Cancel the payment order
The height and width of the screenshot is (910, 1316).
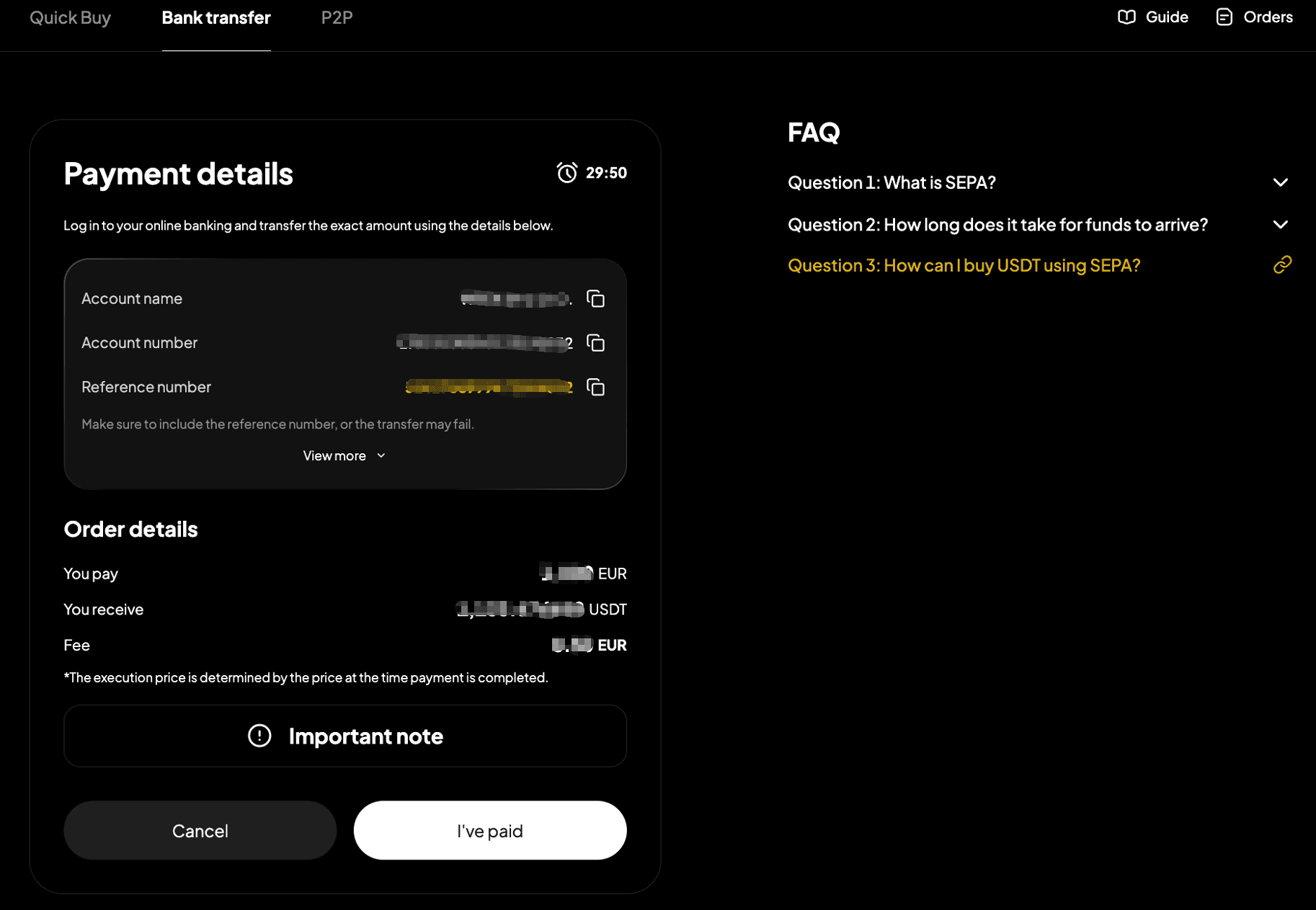tap(200, 831)
